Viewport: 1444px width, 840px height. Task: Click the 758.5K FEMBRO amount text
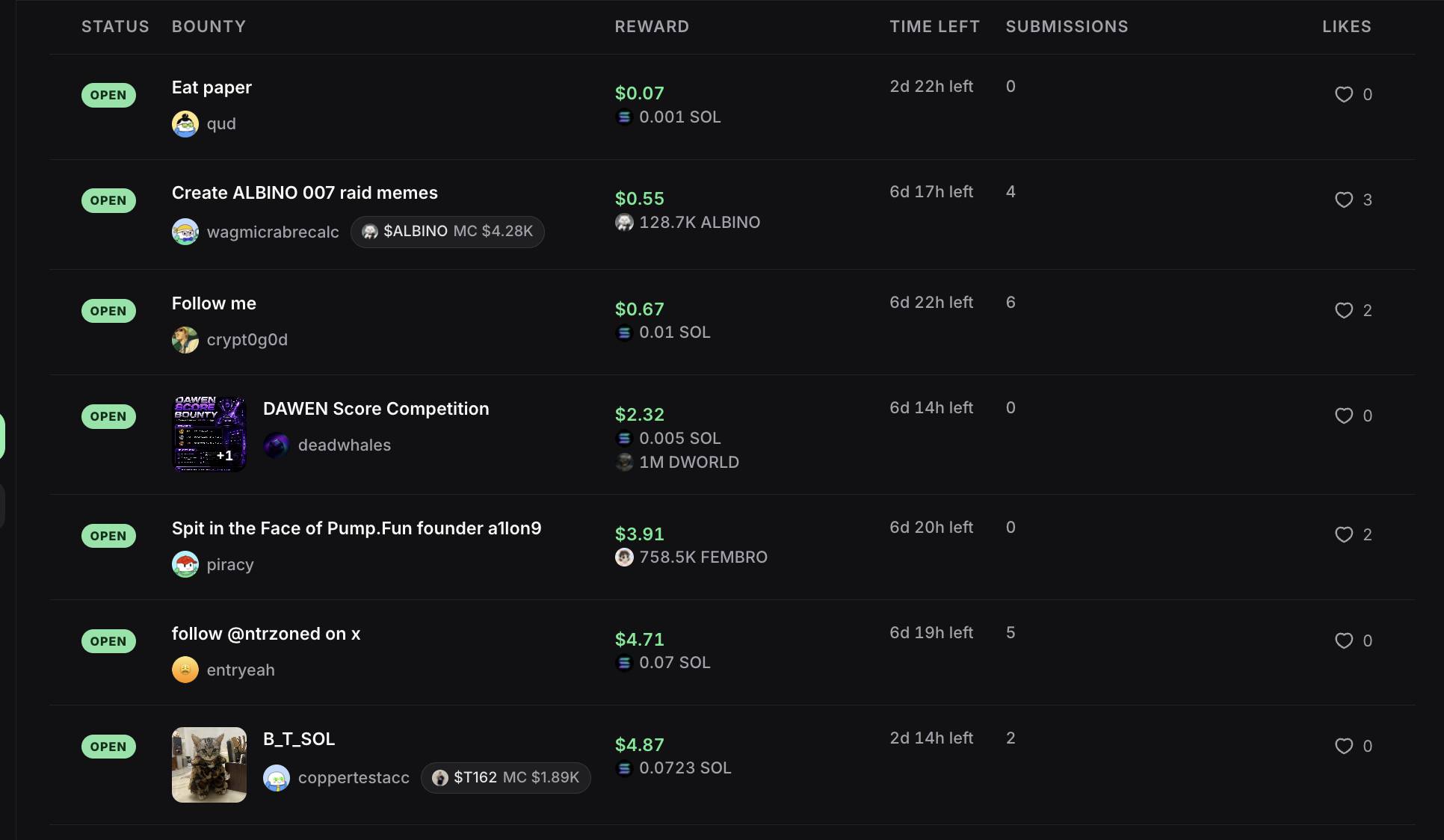coord(703,558)
